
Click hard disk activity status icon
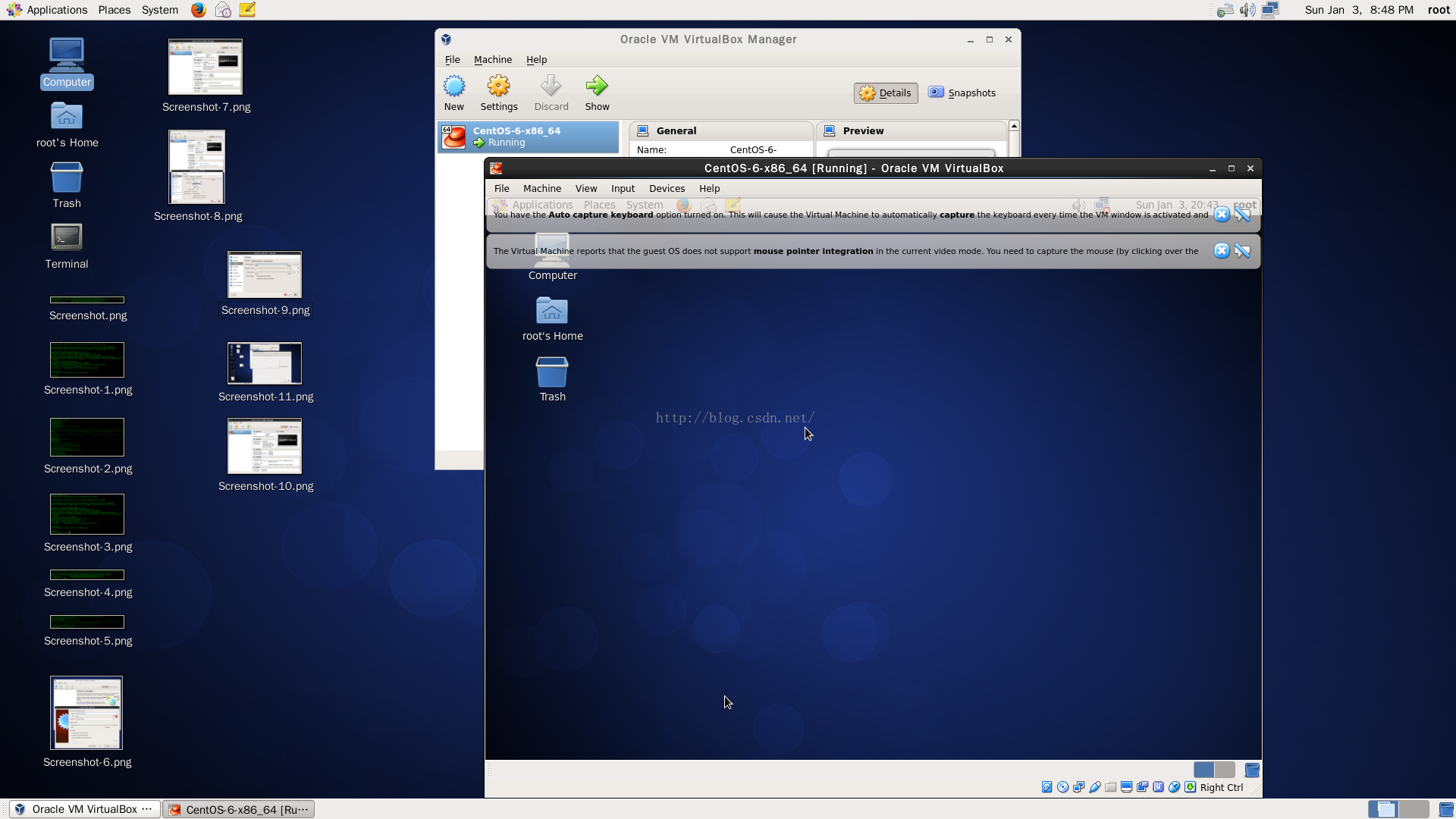pos(1046,787)
